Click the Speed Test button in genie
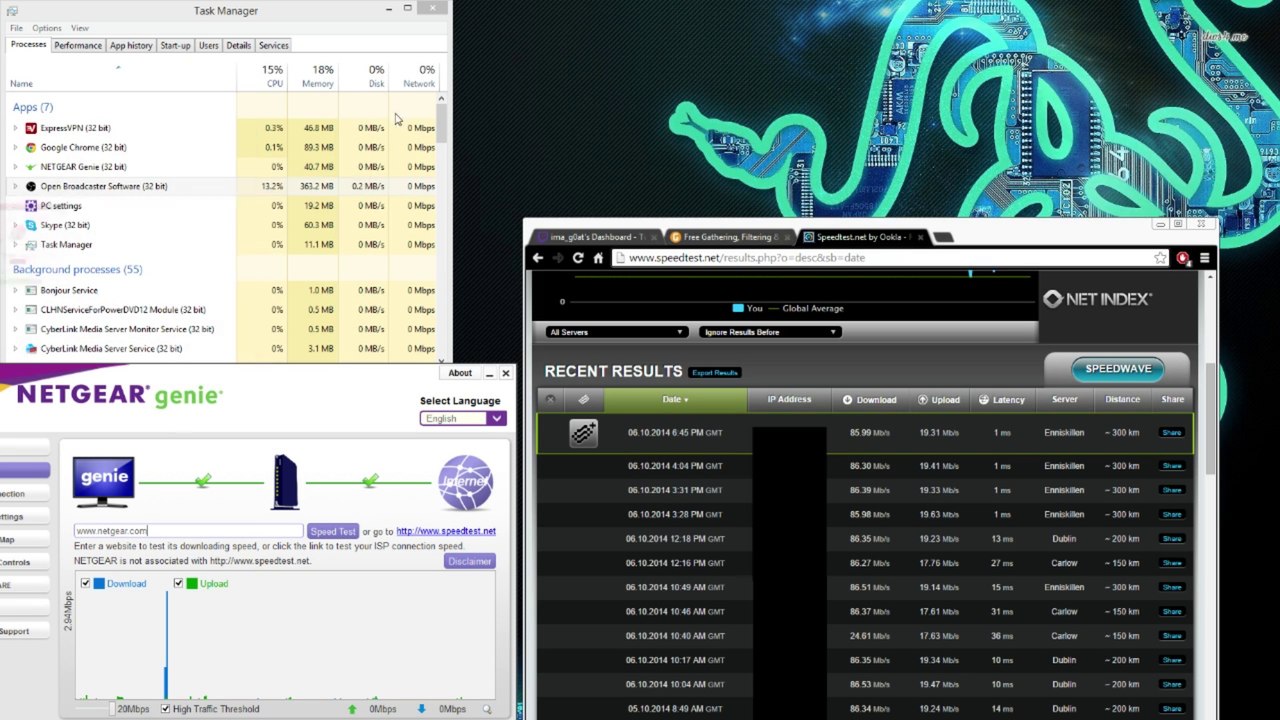 (x=332, y=531)
